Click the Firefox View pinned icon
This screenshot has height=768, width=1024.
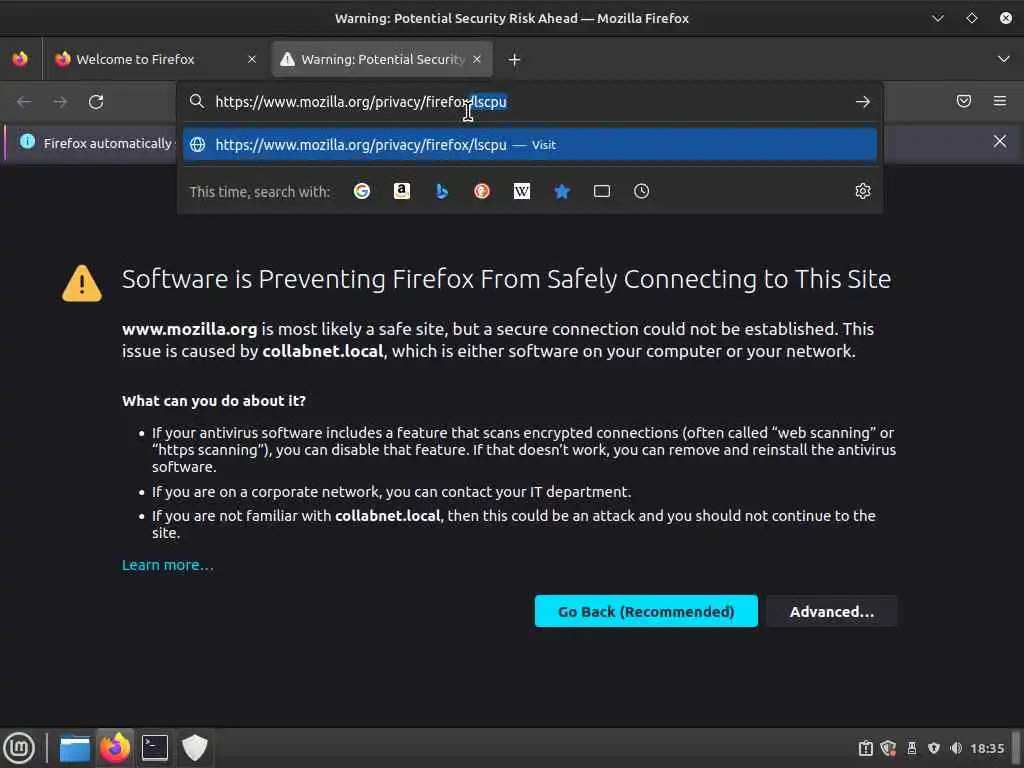(x=20, y=59)
